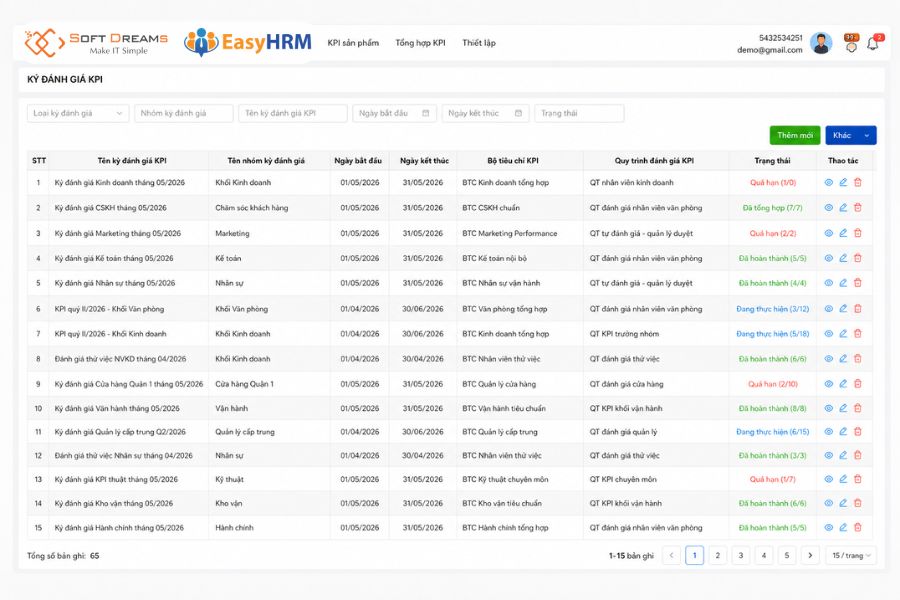The height and width of the screenshot is (600, 900).
Task: Edit KPI quý II/2026 Khối Văn phòng
Action: (x=843, y=309)
